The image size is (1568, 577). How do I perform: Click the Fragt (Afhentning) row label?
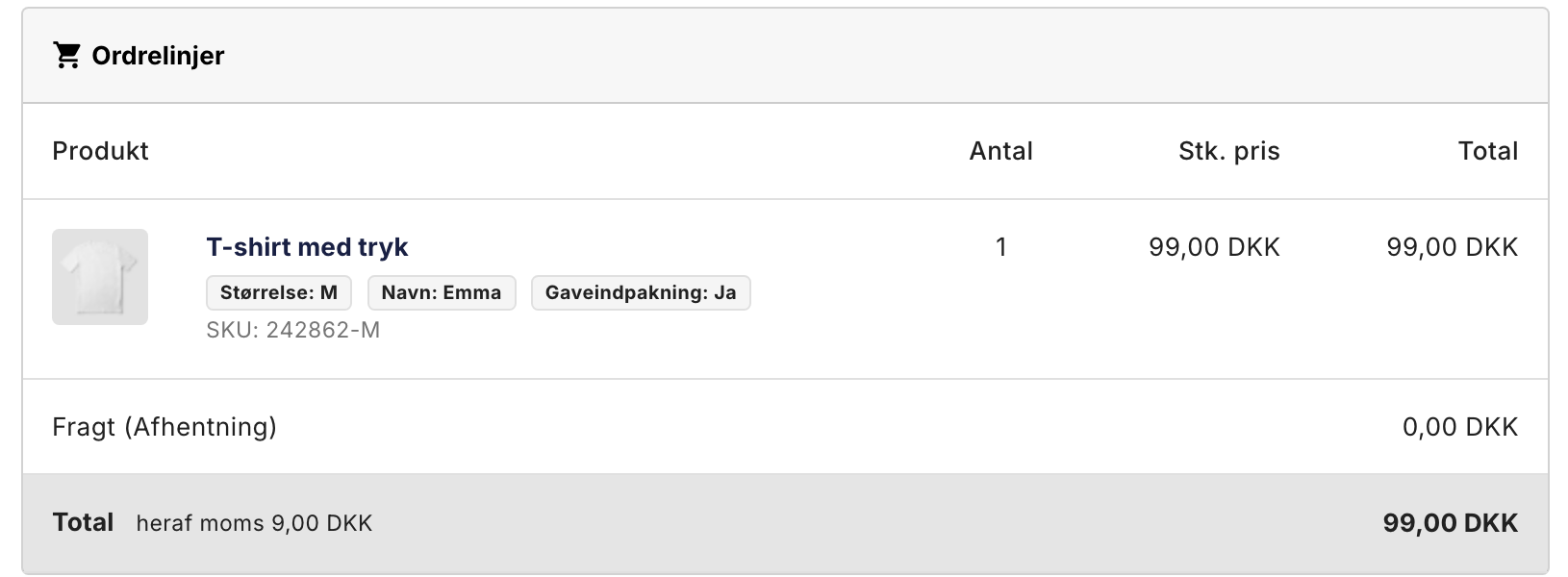[x=164, y=427]
